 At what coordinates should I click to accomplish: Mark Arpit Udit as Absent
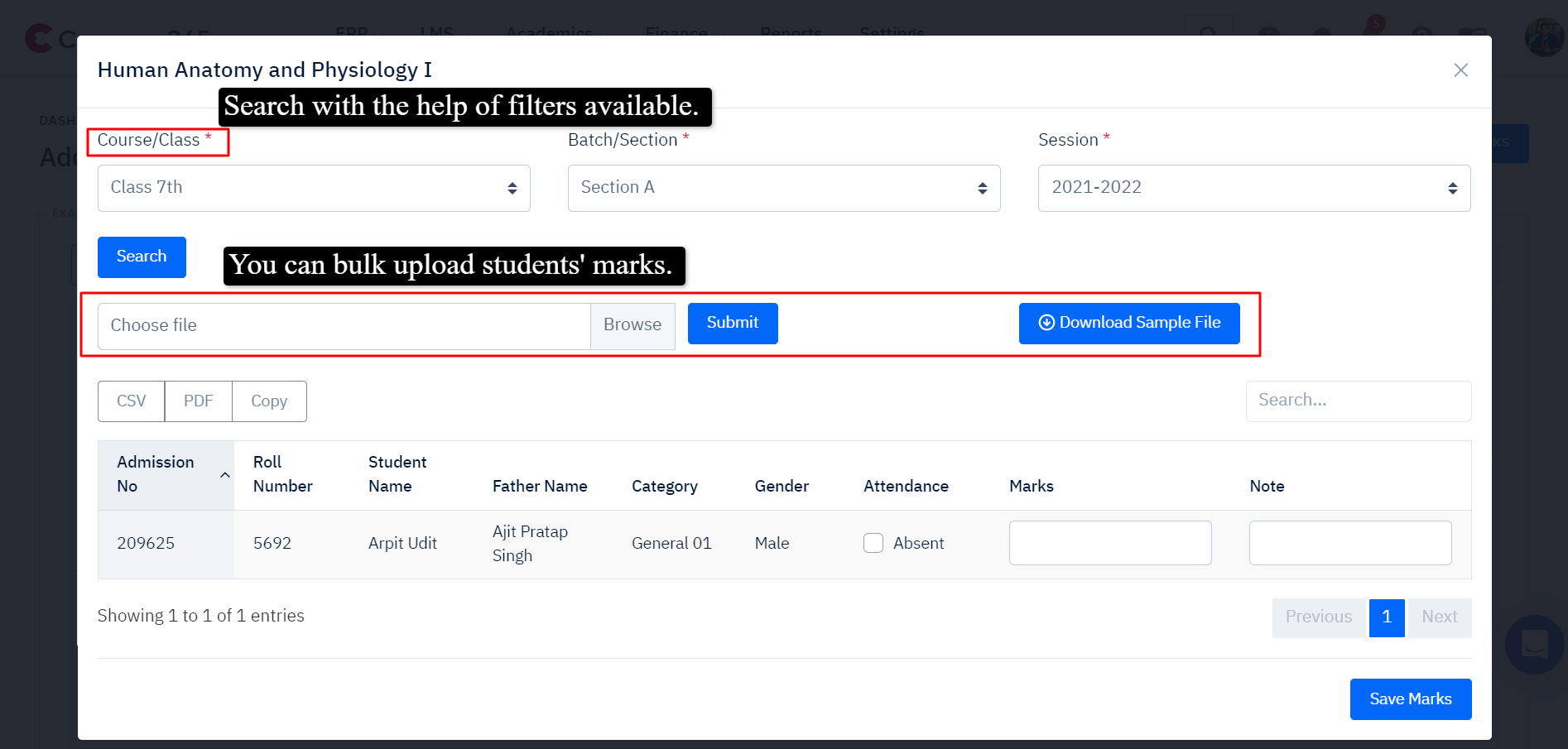pyautogui.click(x=873, y=544)
